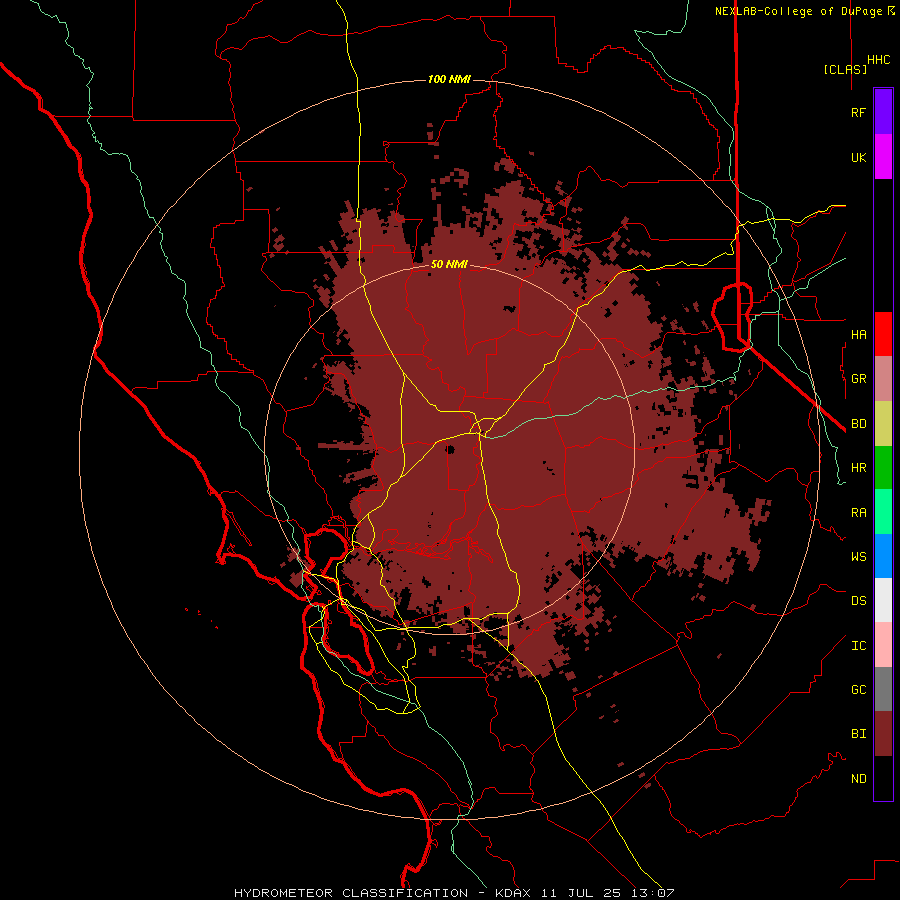Viewport: 900px width, 900px height.
Task: Click the 100 NMI range ring label
Action: pyautogui.click(x=449, y=79)
